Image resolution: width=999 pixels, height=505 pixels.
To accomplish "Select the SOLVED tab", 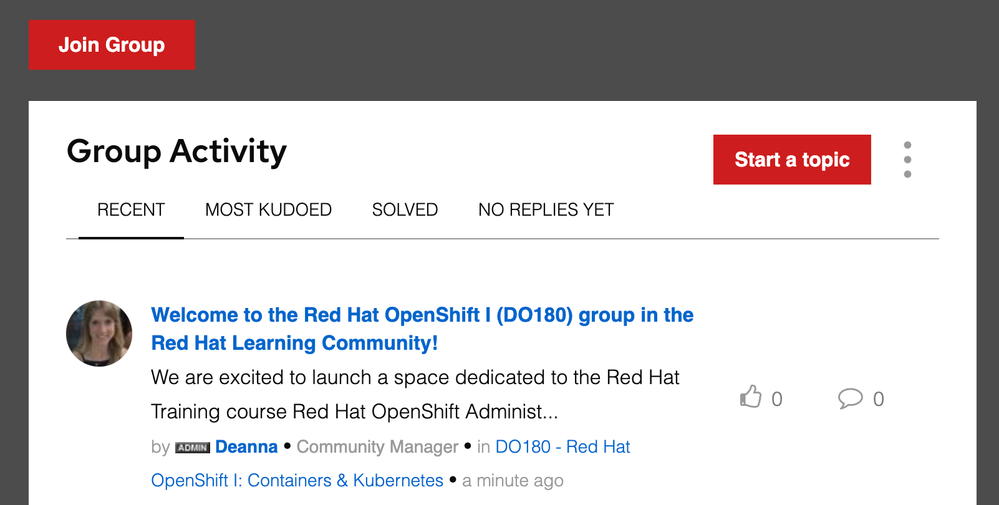I will coord(405,210).
